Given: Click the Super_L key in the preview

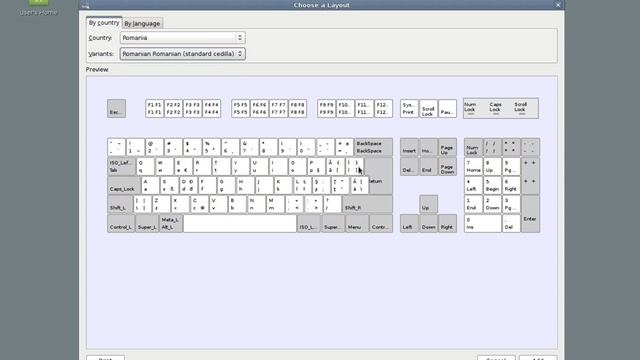Looking at the screenshot, I should (147, 224).
